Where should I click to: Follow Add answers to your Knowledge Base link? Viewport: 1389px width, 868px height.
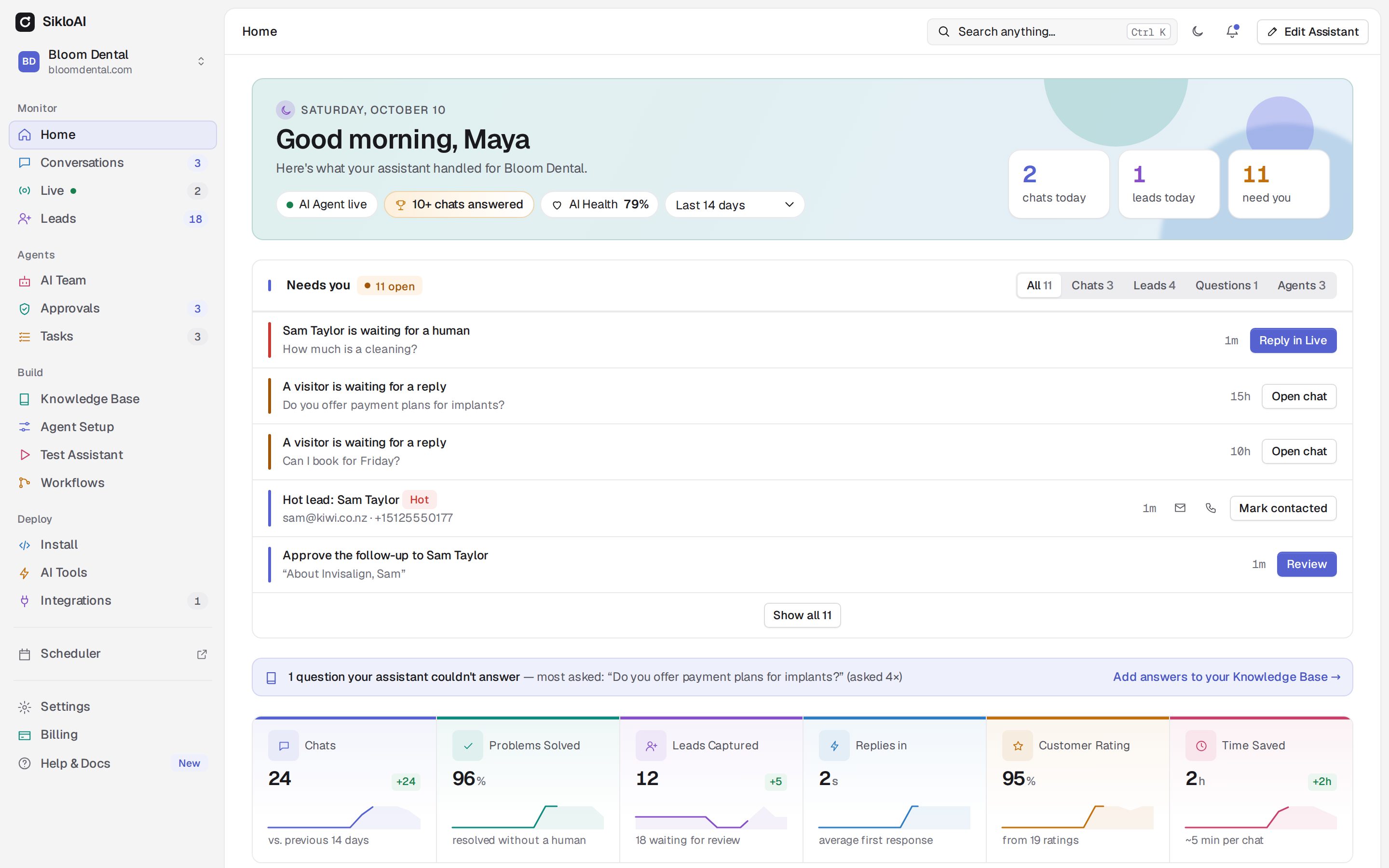[1226, 677]
